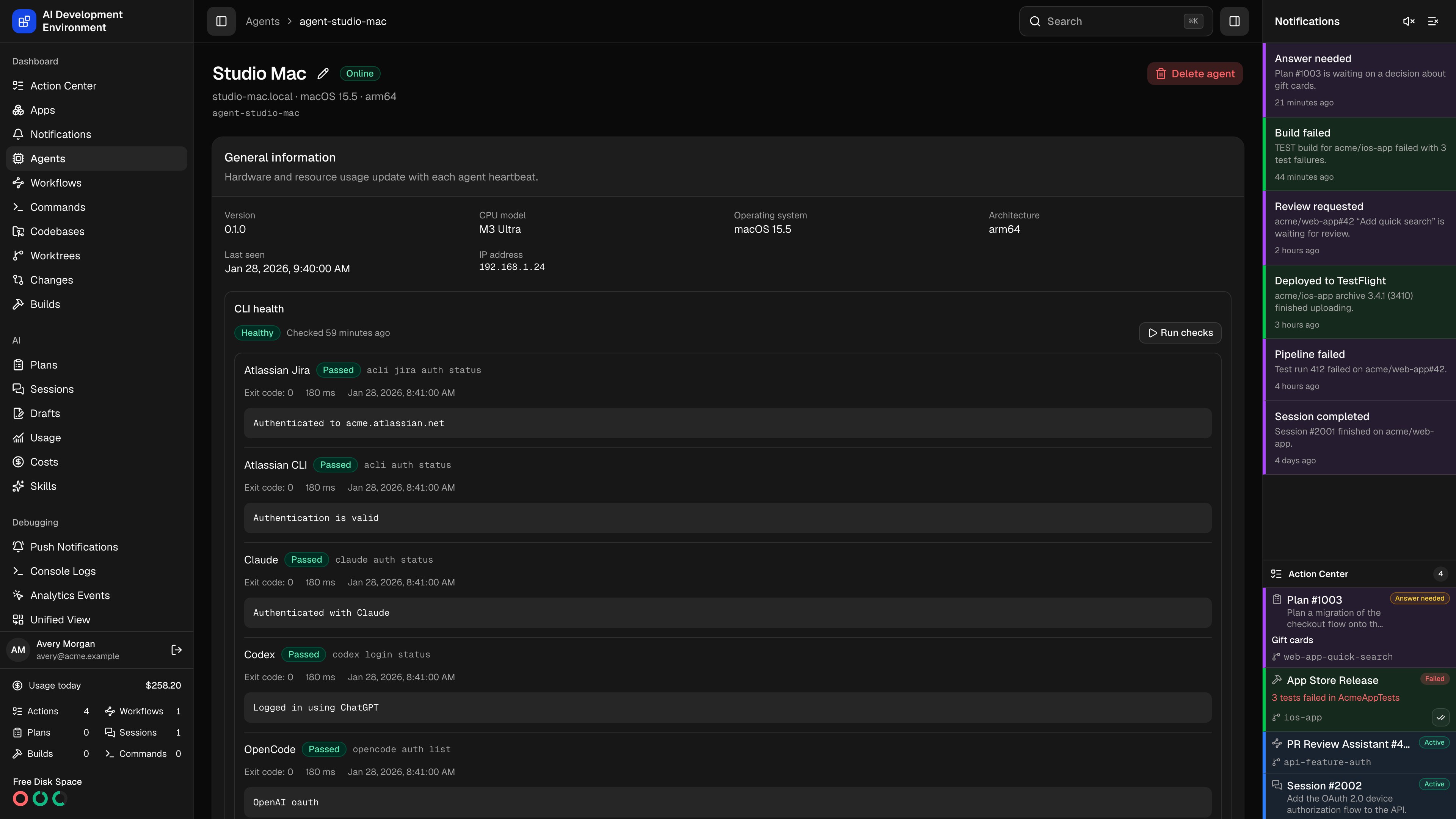The width and height of the screenshot is (1456, 819).
Task: Open Actions count in usage summary
Action: [x=50, y=712]
